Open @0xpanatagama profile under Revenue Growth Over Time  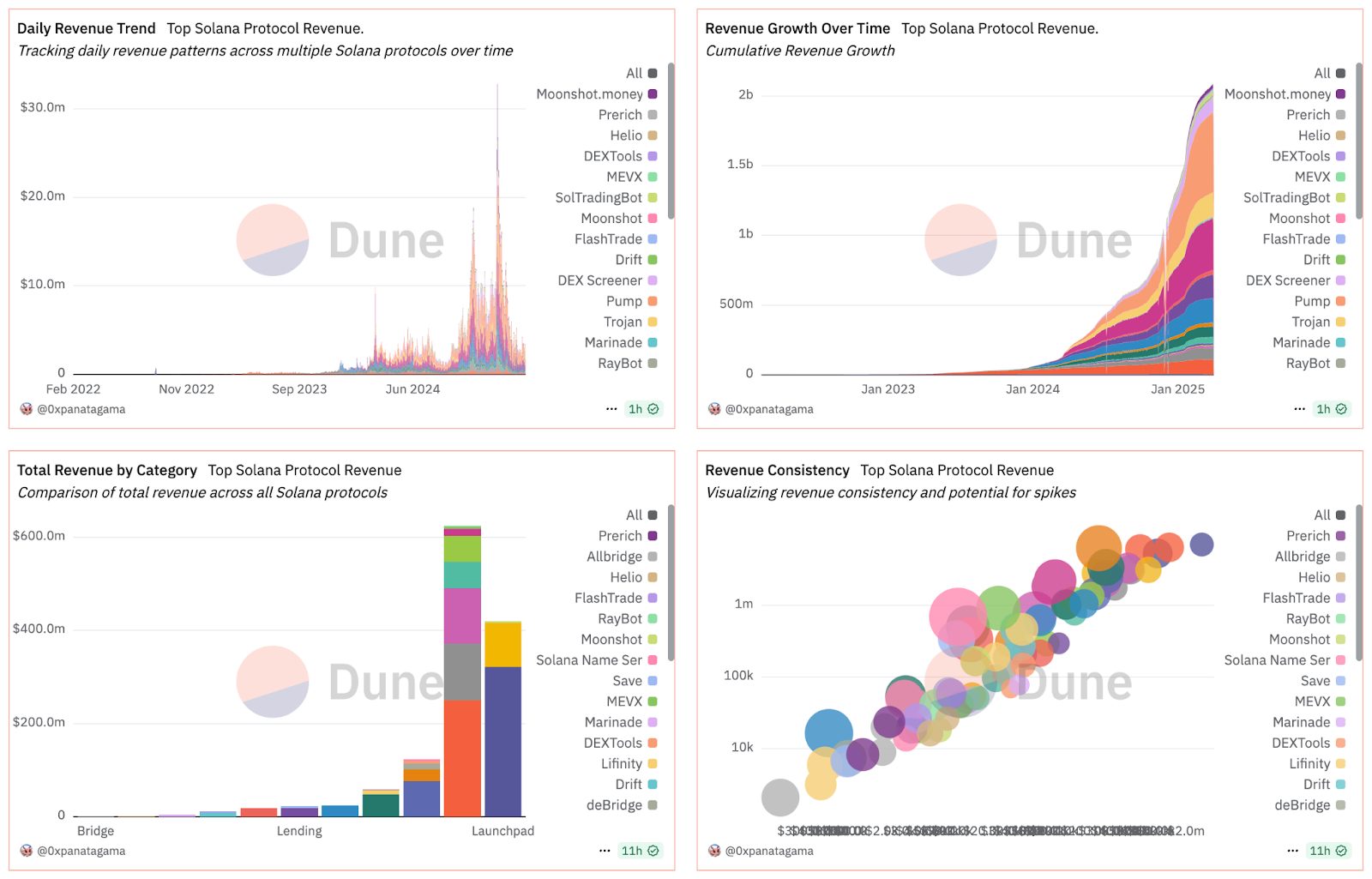pos(769,409)
